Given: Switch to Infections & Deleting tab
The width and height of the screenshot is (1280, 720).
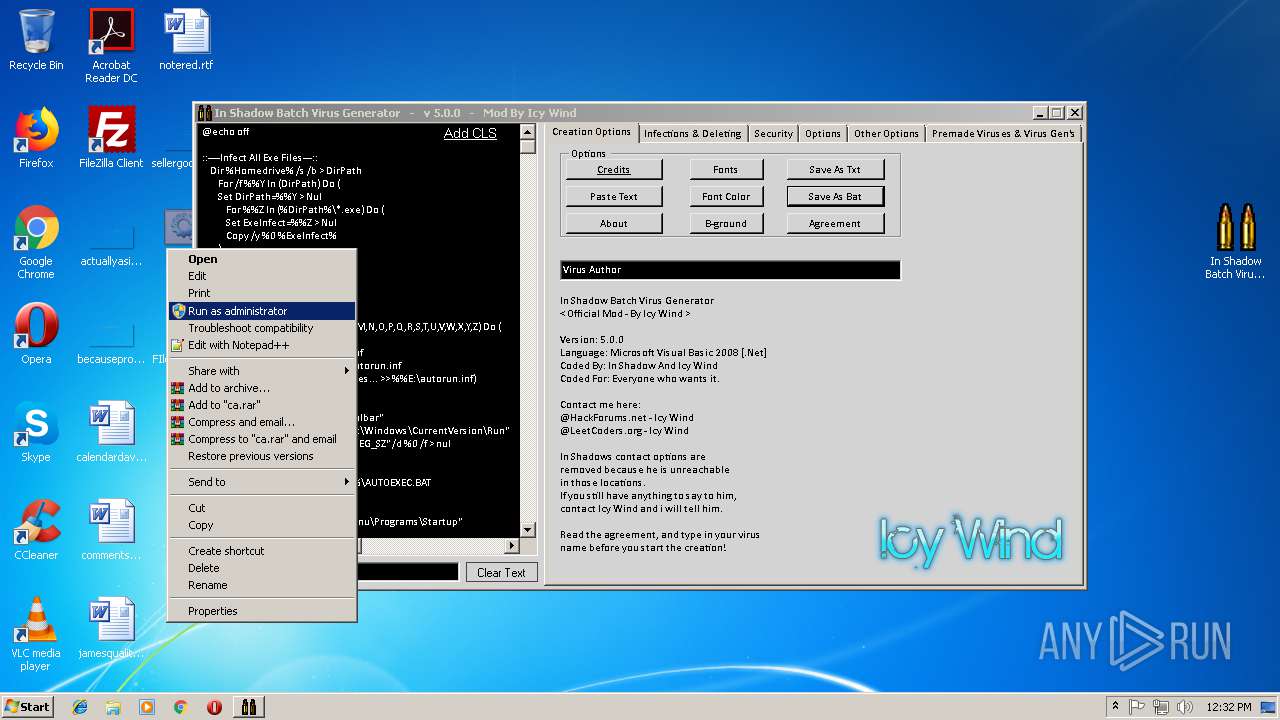Looking at the screenshot, I should (x=692, y=133).
